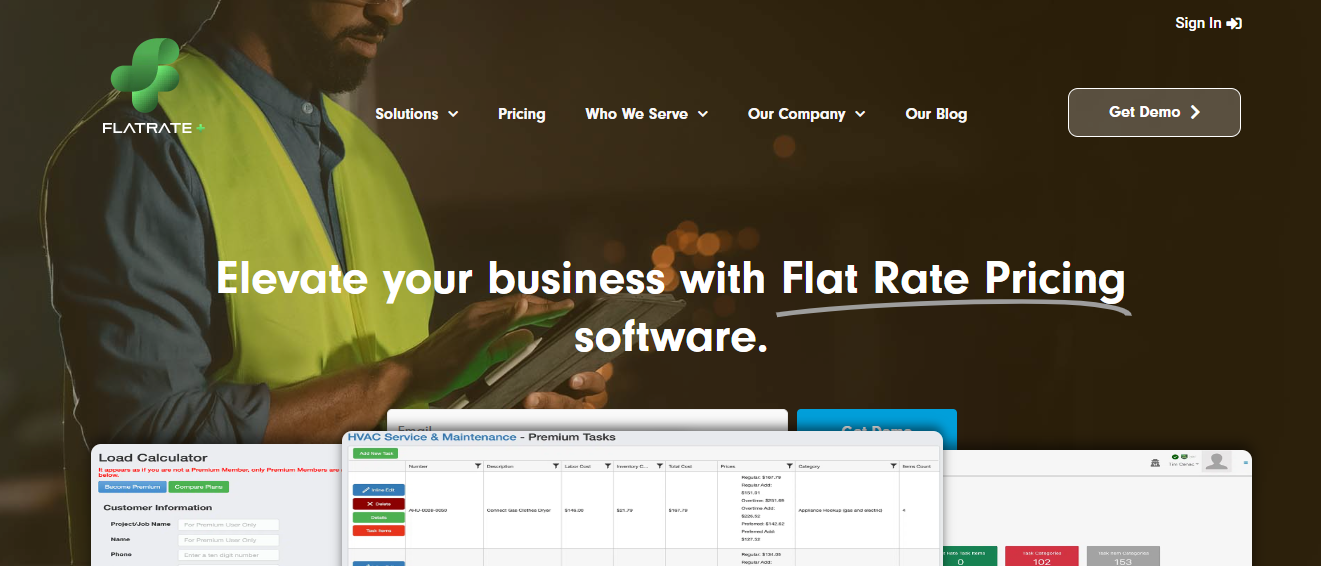Open the Our Blog menu item
The width and height of the screenshot is (1321, 566).
(x=936, y=114)
